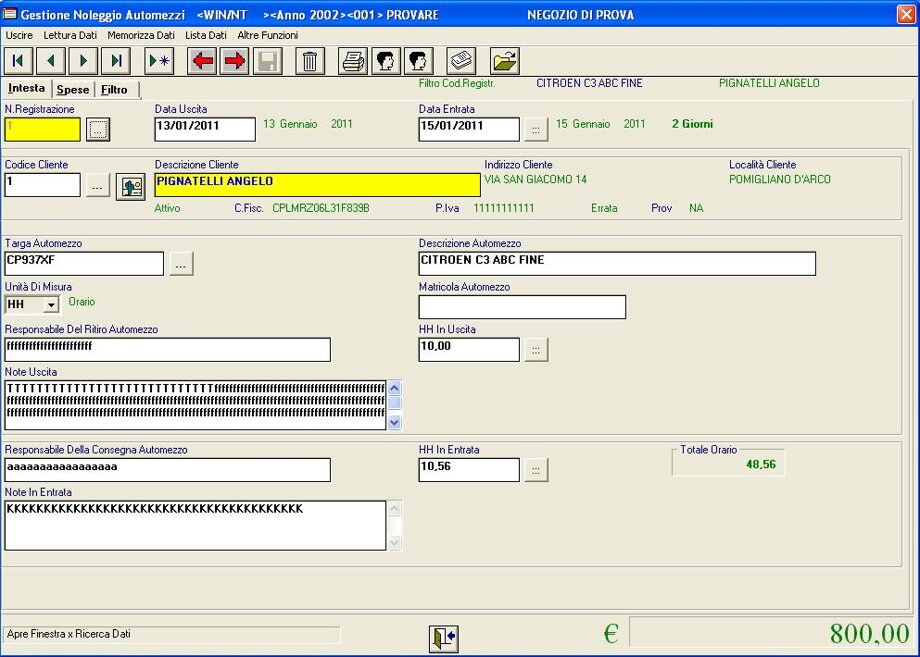Click the Descrizione Automezzo input field
Screen dimensions: 920x657
click(616, 263)
